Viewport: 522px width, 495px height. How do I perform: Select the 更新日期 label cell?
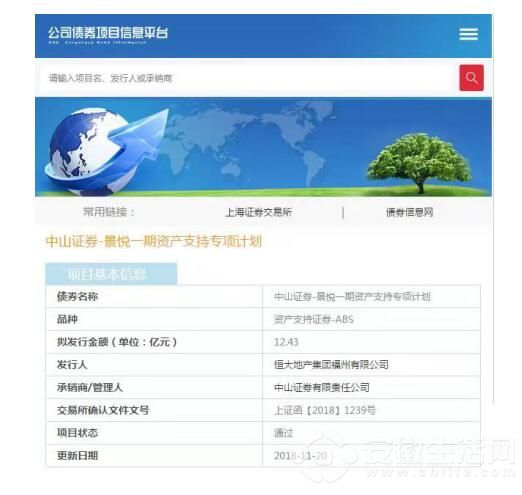point(154,455)
